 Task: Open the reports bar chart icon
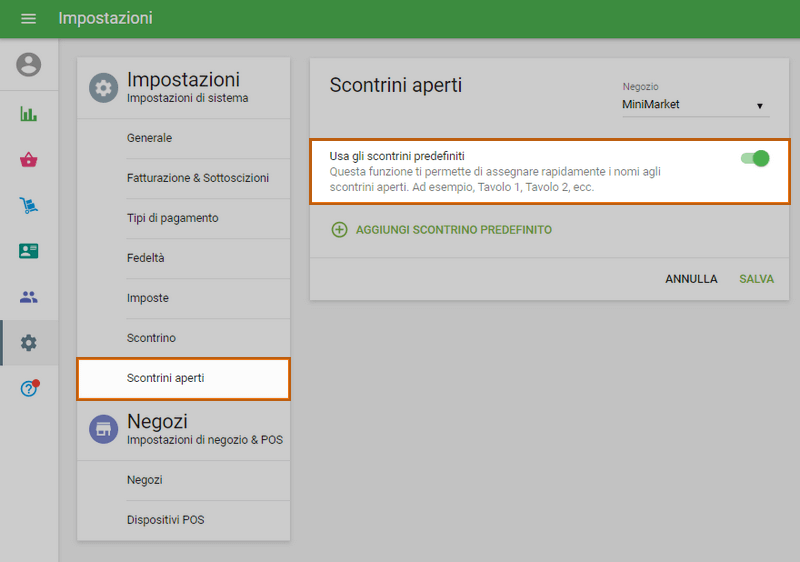pyautogui.click(x=29, y=113)
